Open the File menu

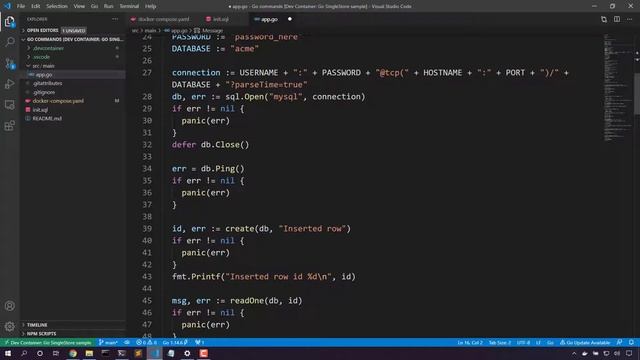[x=21, y=6]
